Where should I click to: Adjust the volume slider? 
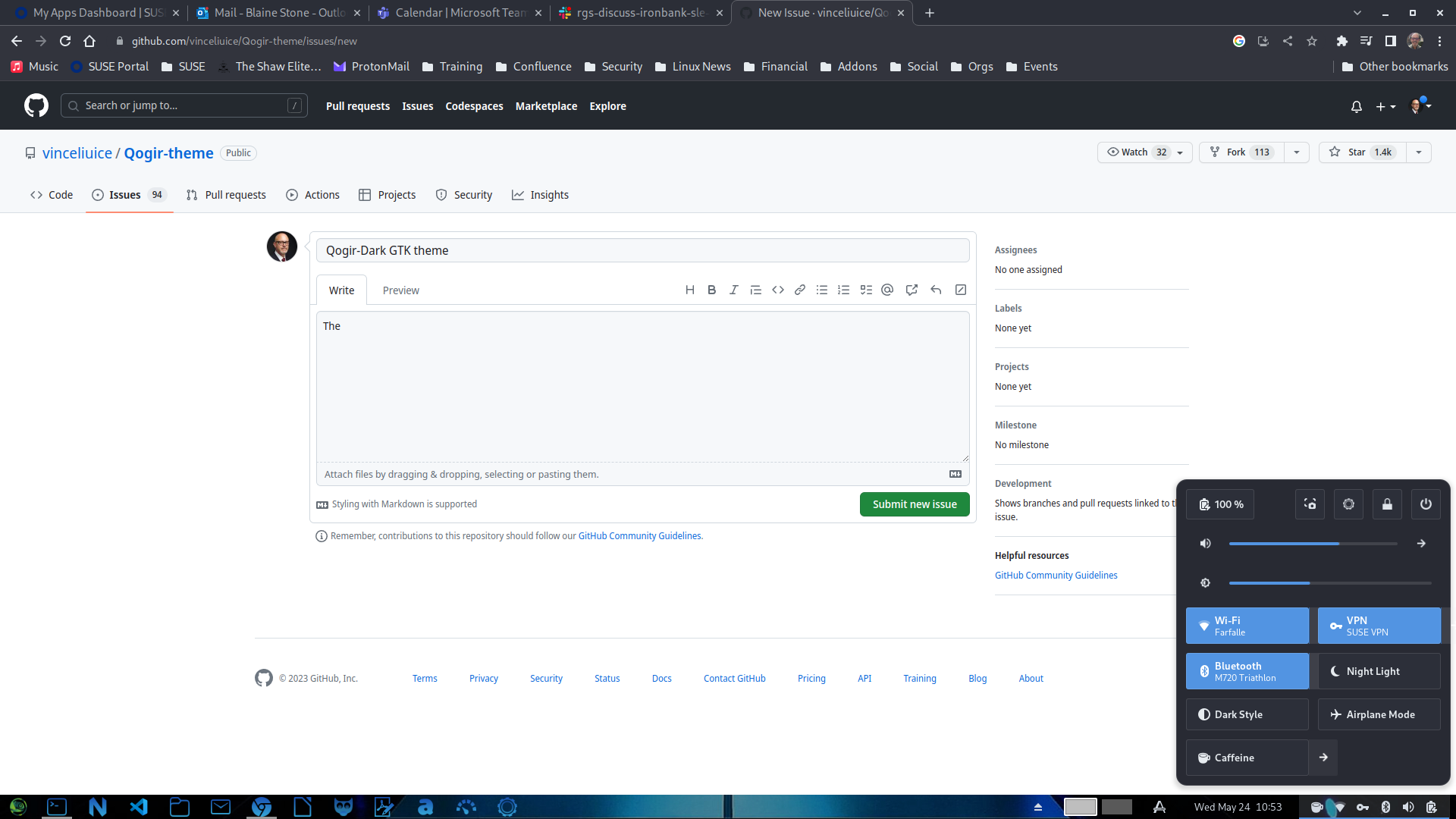pyautogui.click(x=1313, y=543)
